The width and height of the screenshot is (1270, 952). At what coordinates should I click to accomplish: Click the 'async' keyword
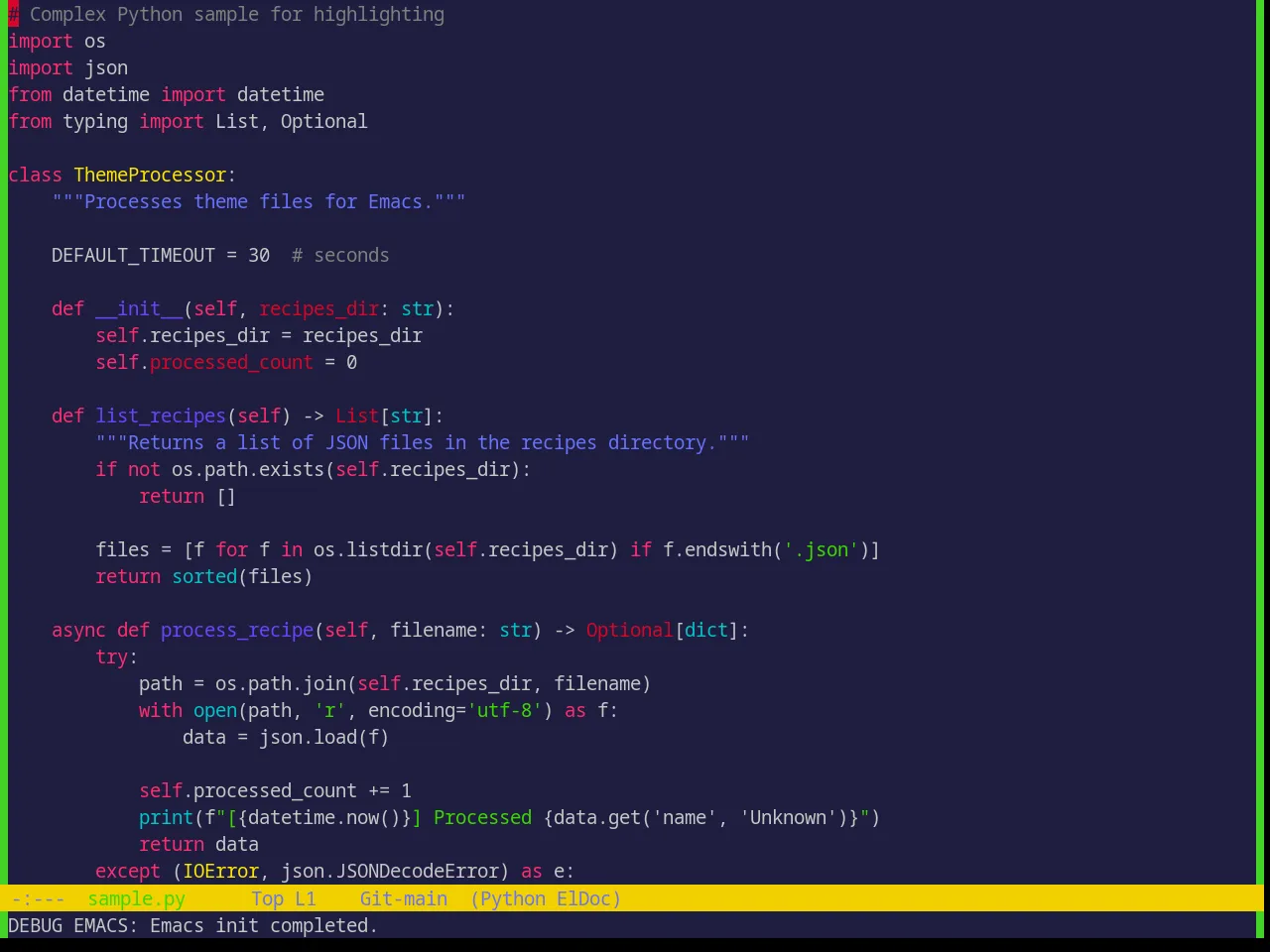(x=78, y=630)
